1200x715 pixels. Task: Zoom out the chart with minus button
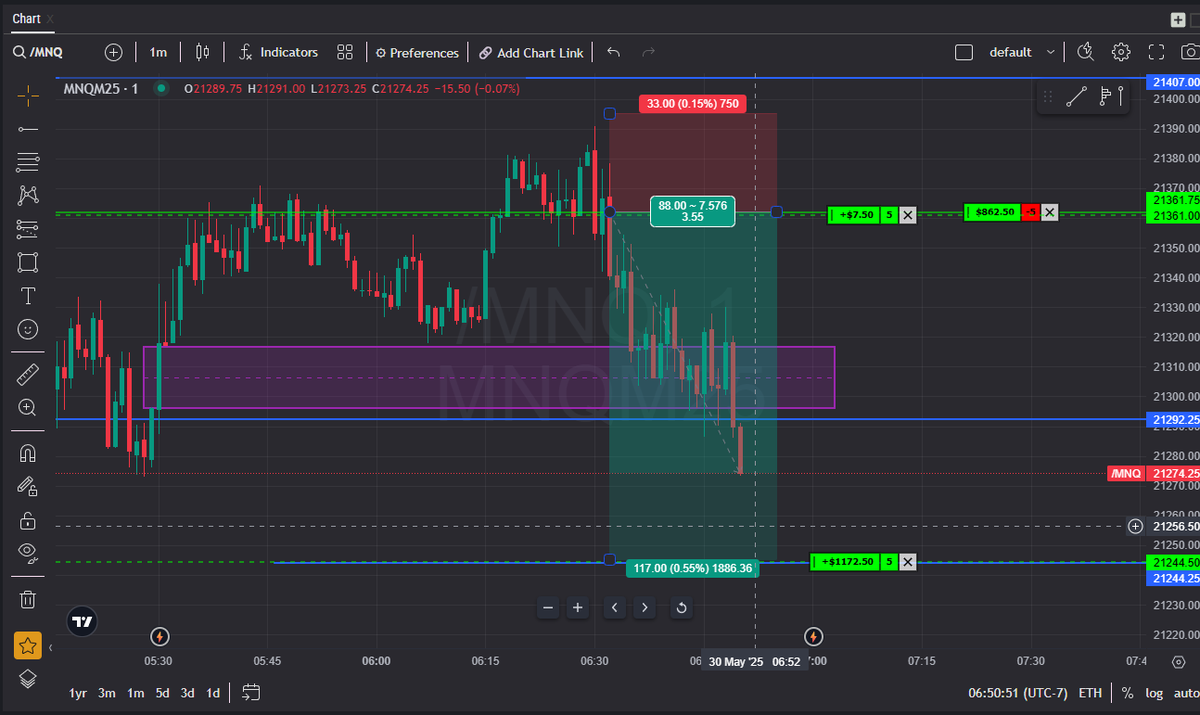547,607
